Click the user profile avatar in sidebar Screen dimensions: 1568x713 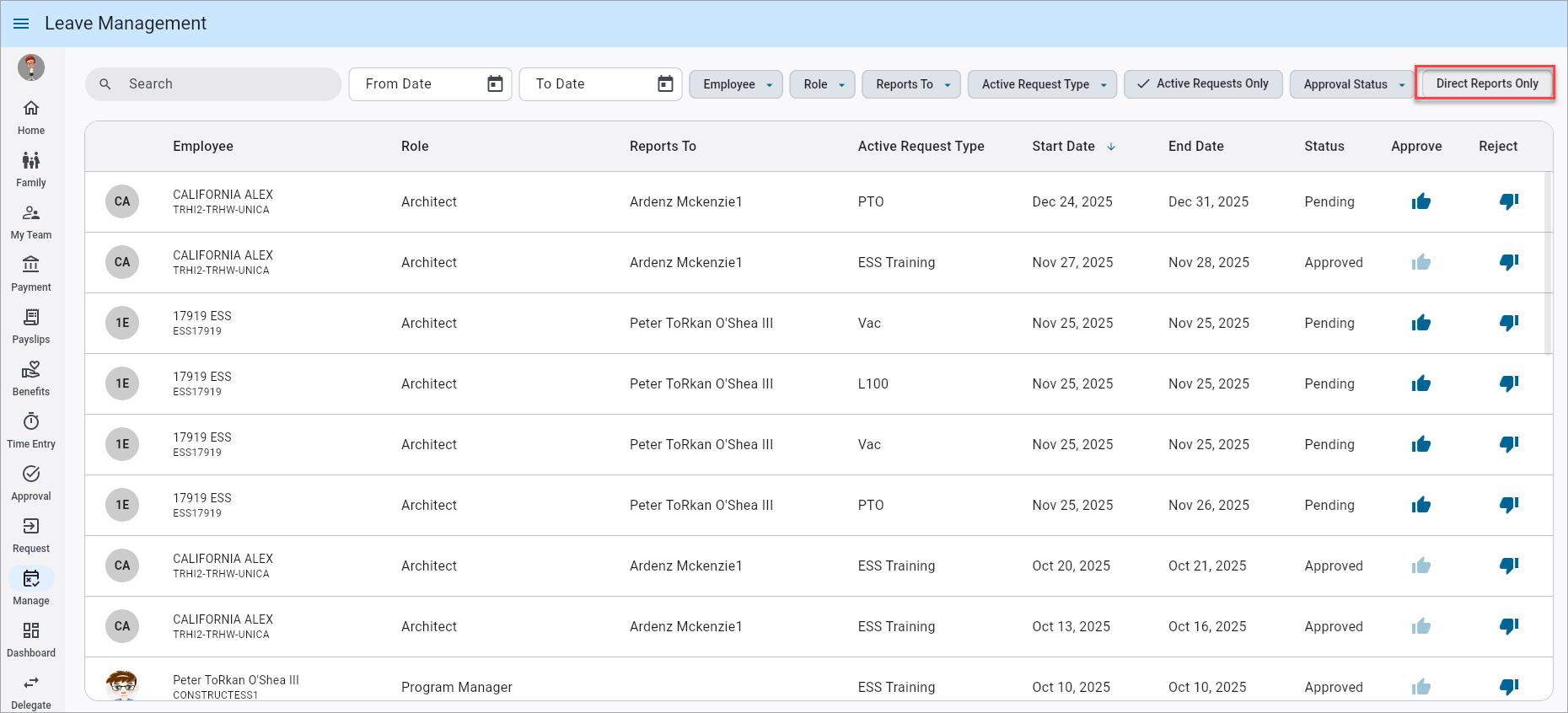(31, 67)
